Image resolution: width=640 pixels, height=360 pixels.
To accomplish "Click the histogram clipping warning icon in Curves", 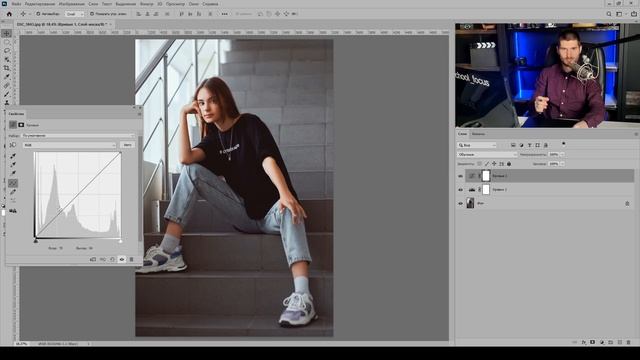I will tap(13, 211).
